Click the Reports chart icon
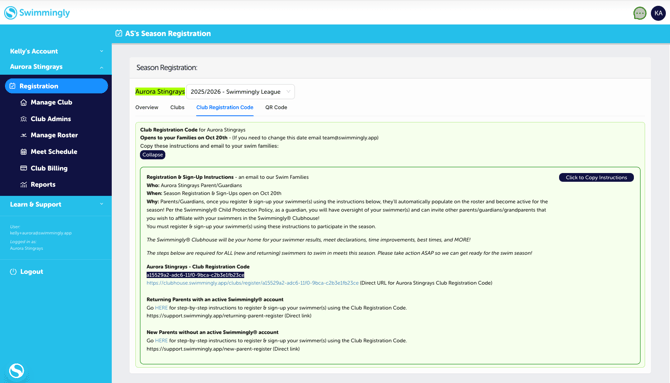Image resolution: width=670 pixels, height=383 pixels. 24,185
